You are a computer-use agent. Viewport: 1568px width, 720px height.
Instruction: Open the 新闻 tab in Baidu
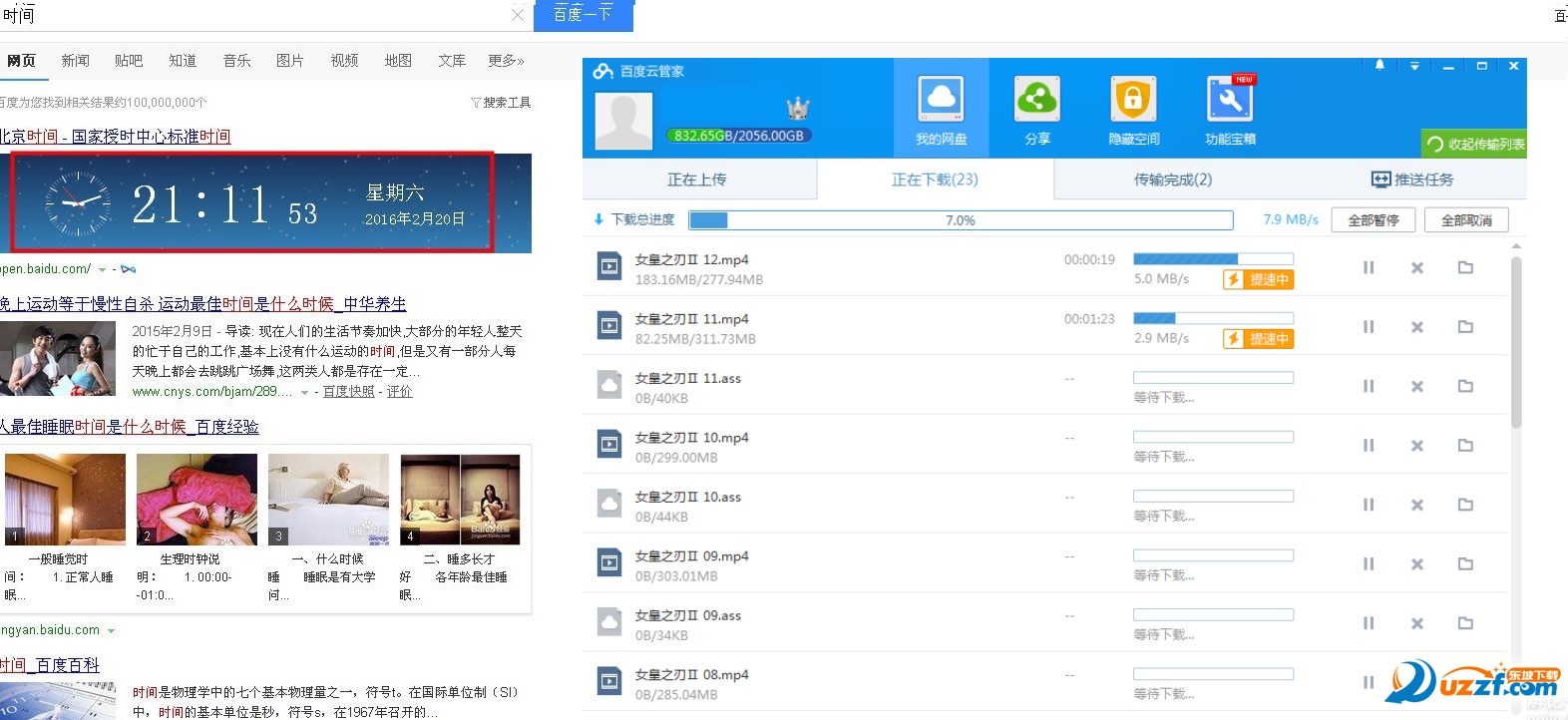coord(75,61)
